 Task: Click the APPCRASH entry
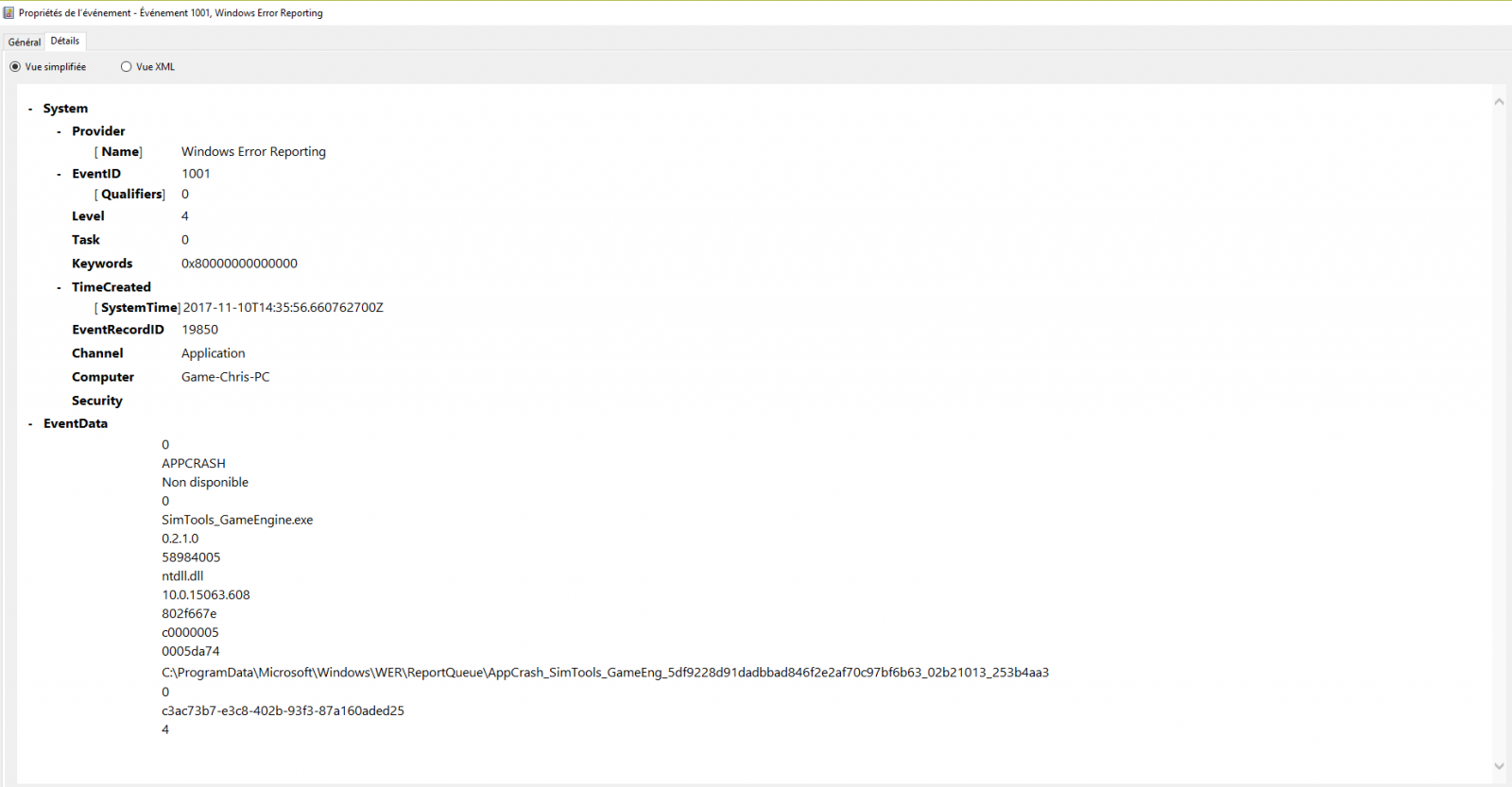coord(194,464)
